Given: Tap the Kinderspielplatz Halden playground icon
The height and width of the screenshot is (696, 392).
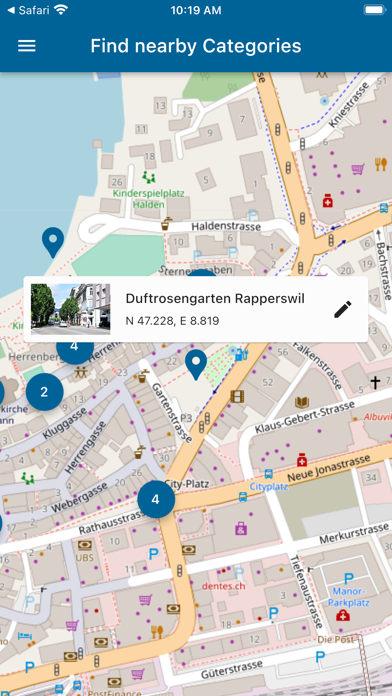Looking at the screenshot, I should pos(149,178).
